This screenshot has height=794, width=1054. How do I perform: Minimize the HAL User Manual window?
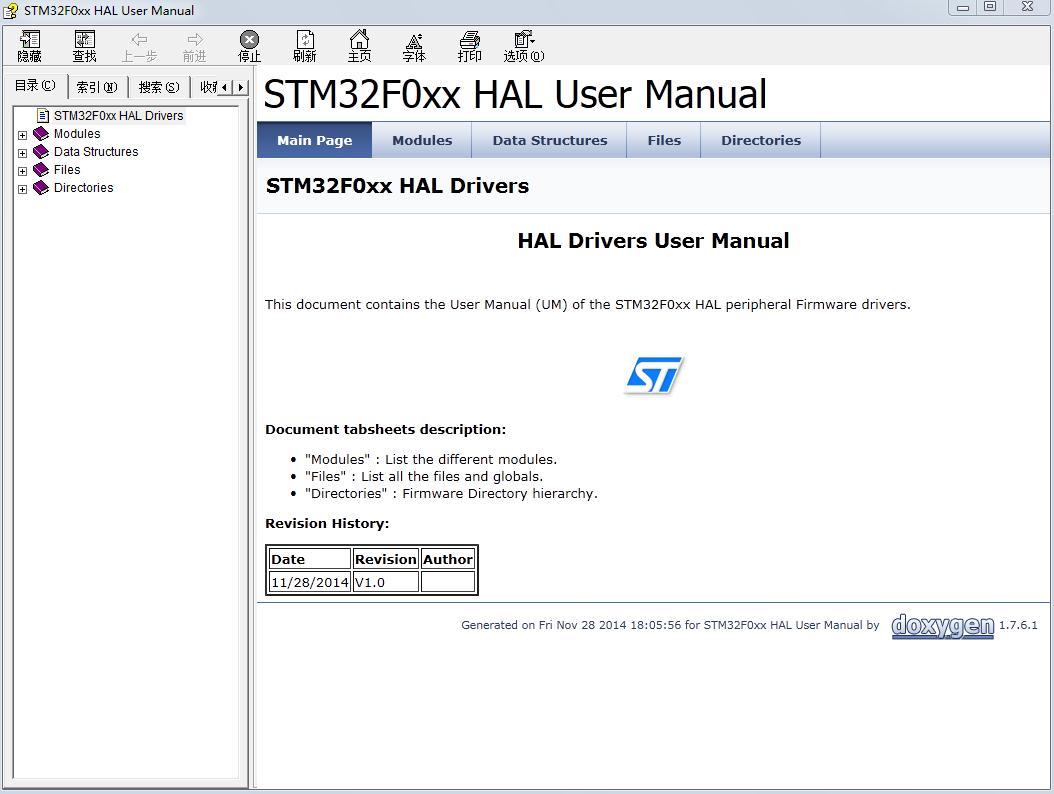coord(963,7)
